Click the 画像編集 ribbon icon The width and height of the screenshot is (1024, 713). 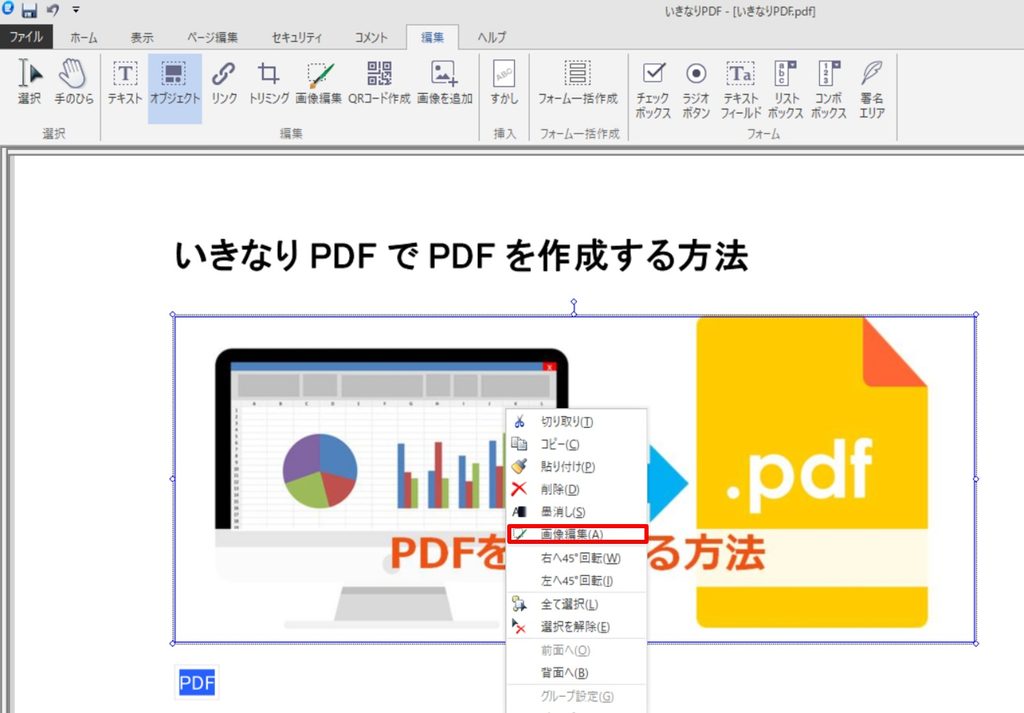319,82
